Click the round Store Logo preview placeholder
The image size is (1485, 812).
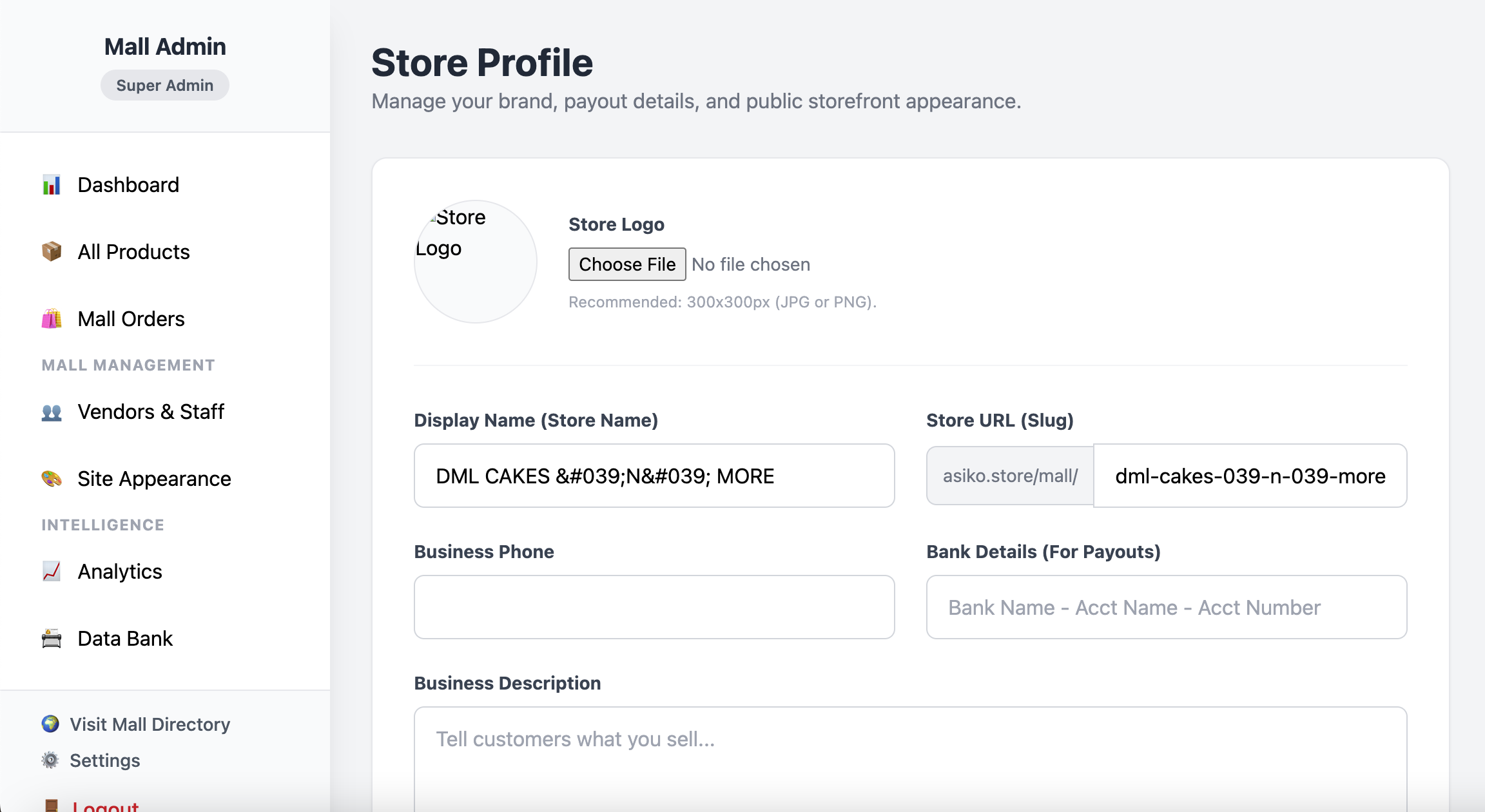click(x=476, y=262)
